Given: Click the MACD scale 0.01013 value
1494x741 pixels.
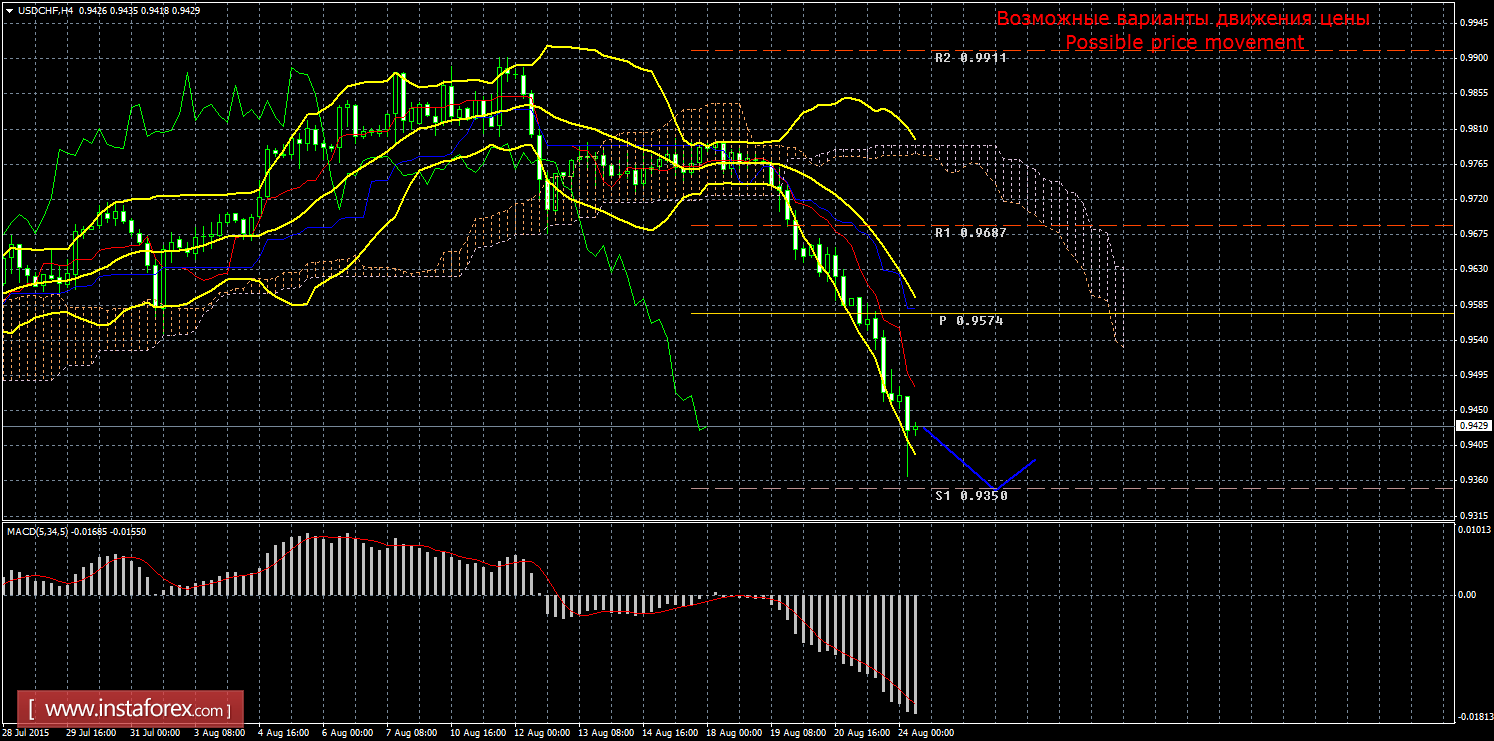Looking at the screenshot, I should click(1473, 531).
